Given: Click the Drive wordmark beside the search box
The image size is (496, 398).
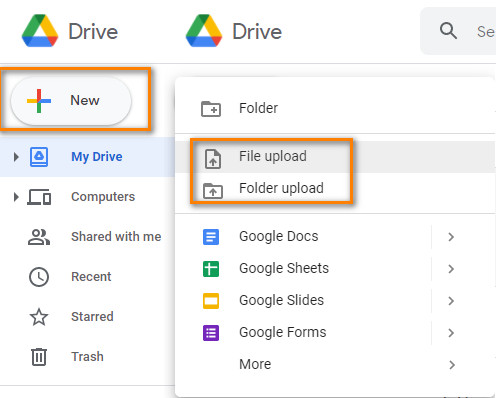Looking at the screenshot, I should [257, 32].
